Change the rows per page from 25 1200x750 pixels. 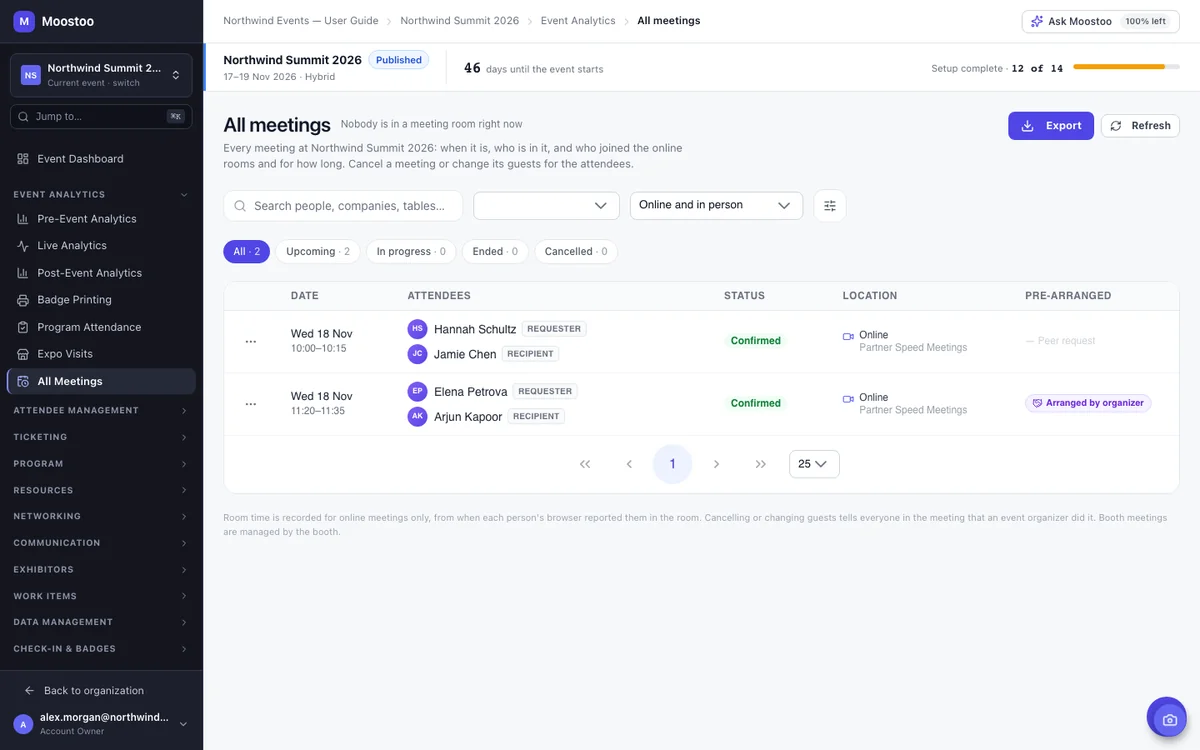[x=814, y=464]
